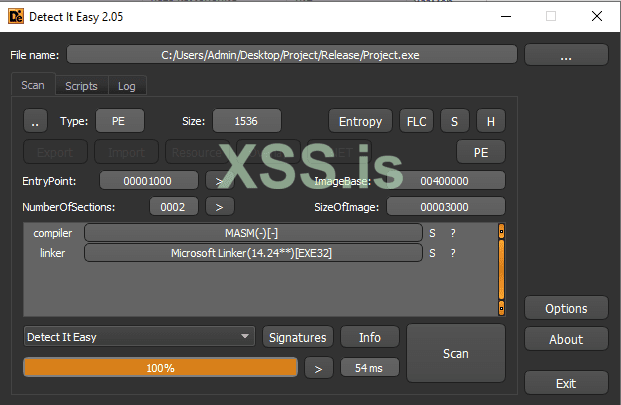Open the Options dialog
The height and width of the screenshot is (405, 621).
566,308
